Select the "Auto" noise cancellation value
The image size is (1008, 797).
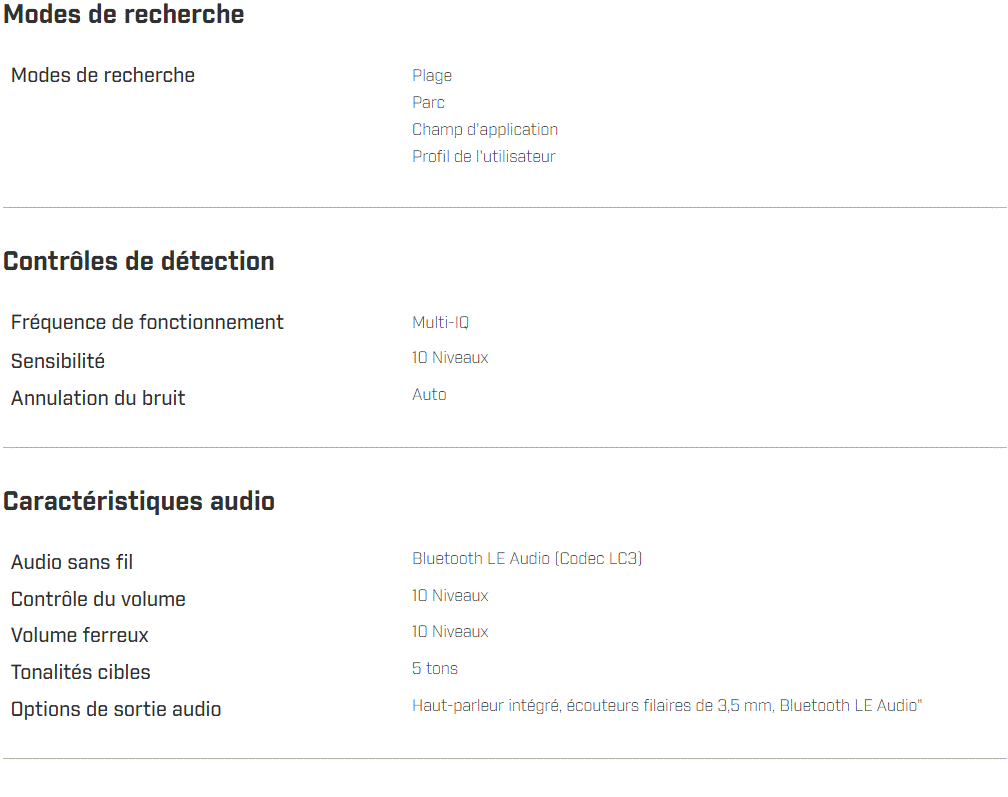pyautogui.click(x=429, y=395)
